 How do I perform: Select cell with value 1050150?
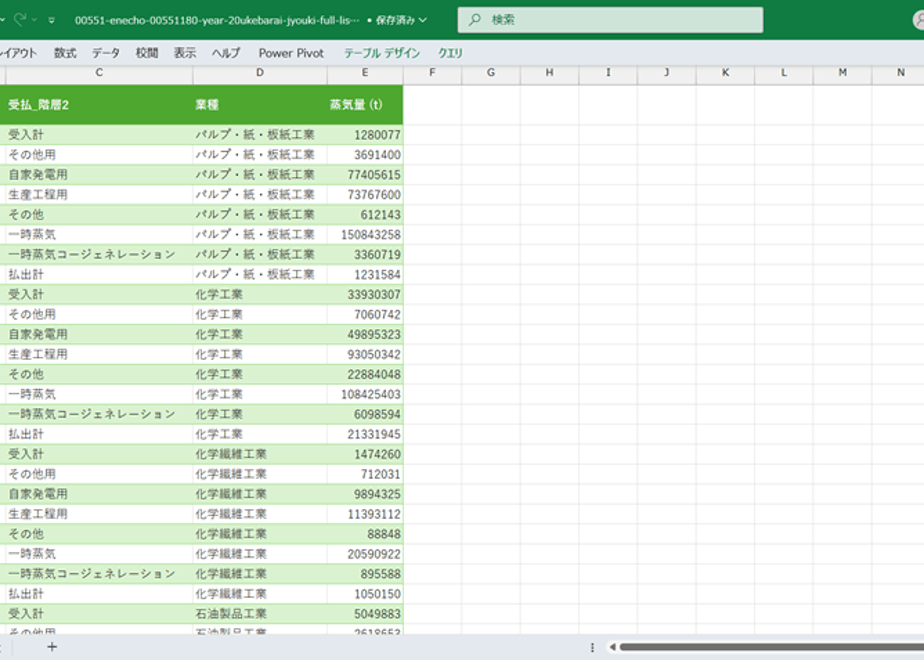click(365, 594)
